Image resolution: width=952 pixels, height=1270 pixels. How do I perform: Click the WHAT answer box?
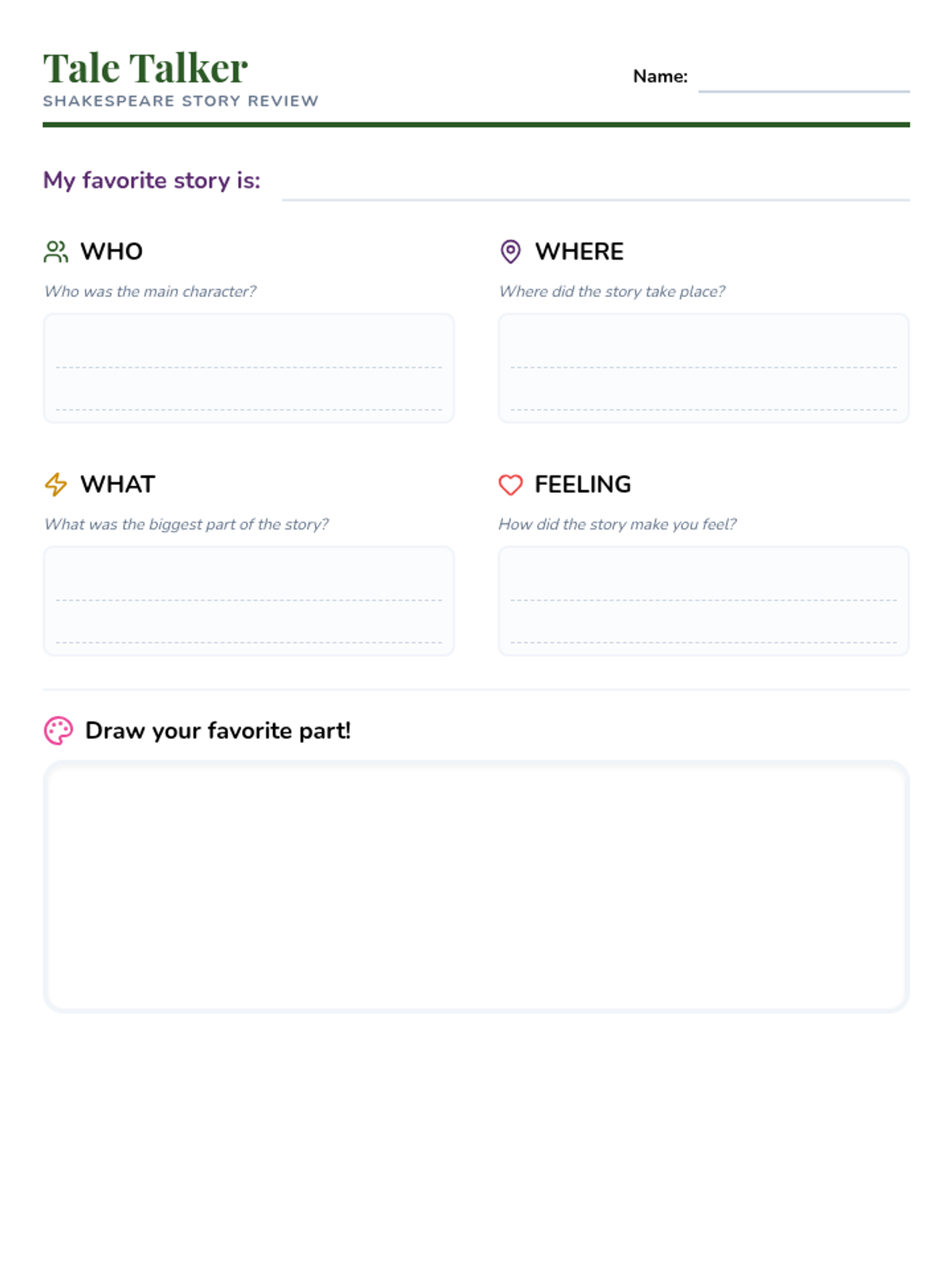pos(248,600)
